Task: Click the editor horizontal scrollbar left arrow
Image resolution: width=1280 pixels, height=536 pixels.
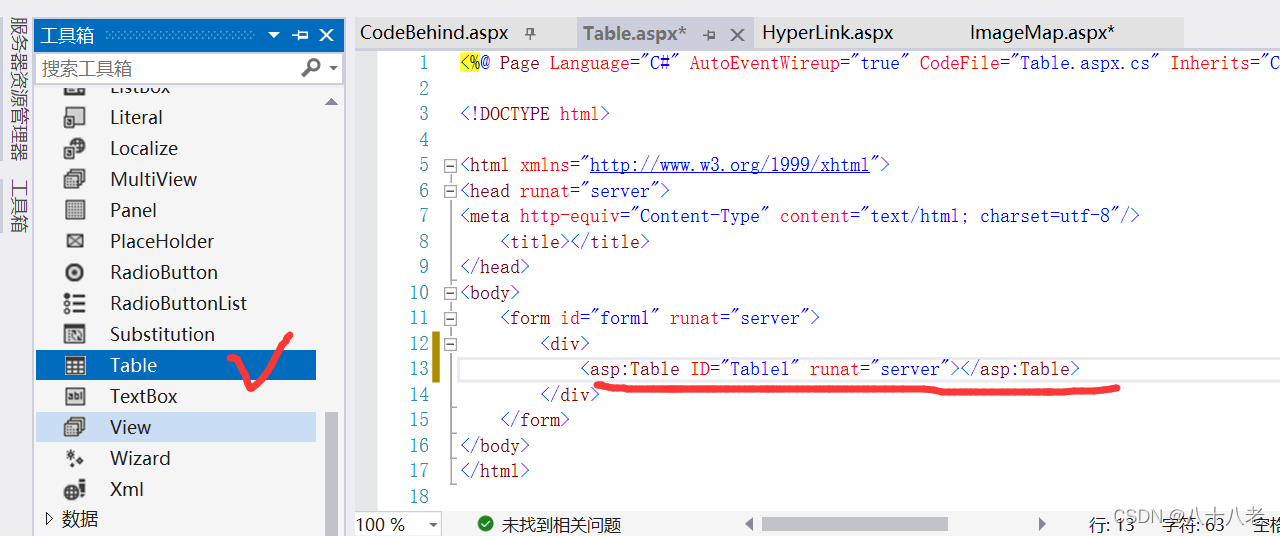Action: tap(750, 523)
